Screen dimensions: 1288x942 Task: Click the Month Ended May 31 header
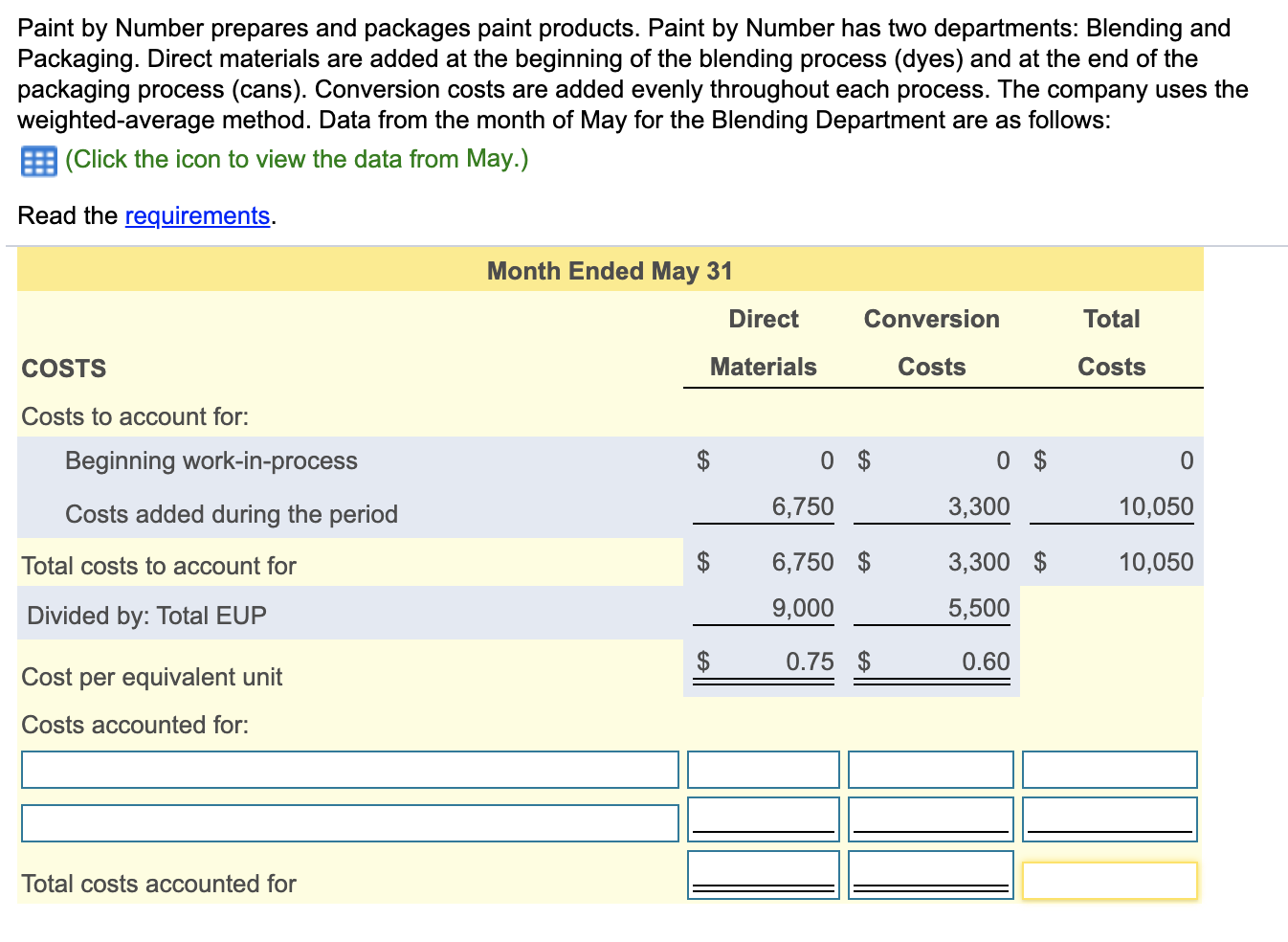[610, 271]
